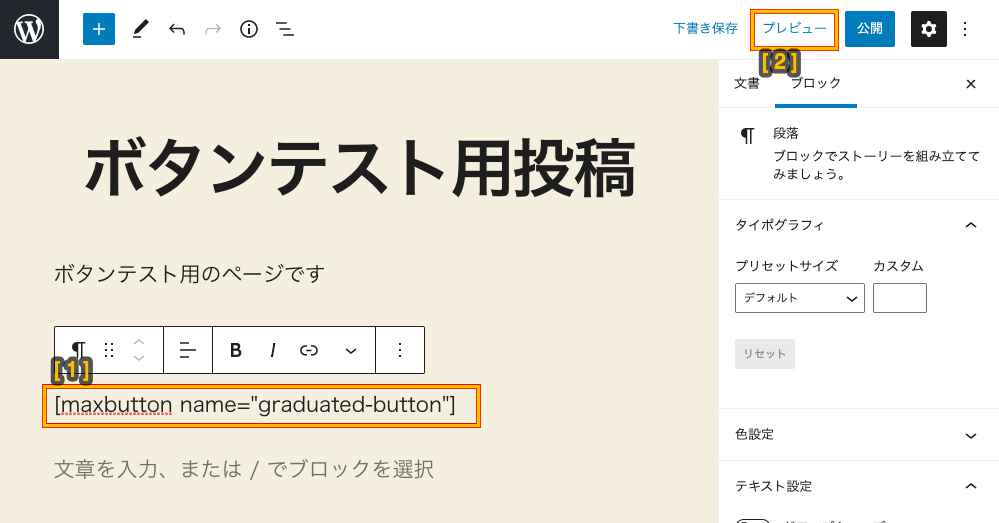Open block toolbar three-dot options
This screenshot has width=999, height=523.
click(399, 350)
